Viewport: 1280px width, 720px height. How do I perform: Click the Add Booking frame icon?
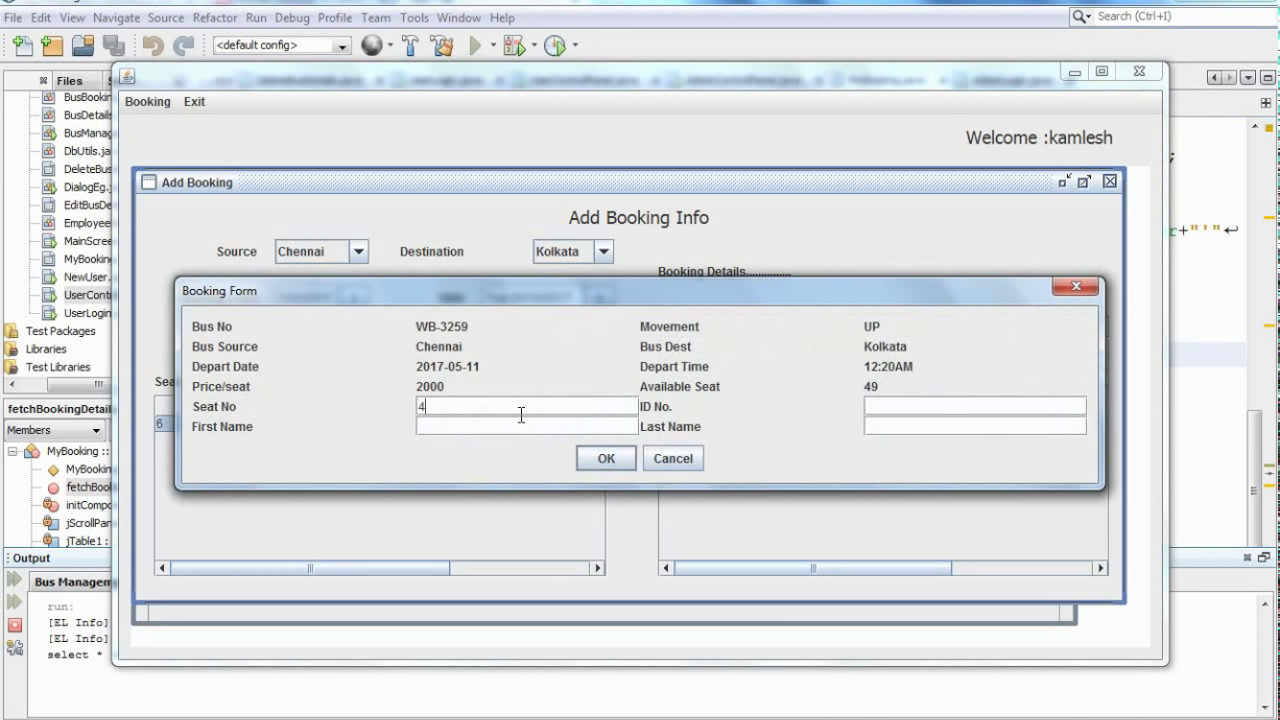(x=149, y=182)
